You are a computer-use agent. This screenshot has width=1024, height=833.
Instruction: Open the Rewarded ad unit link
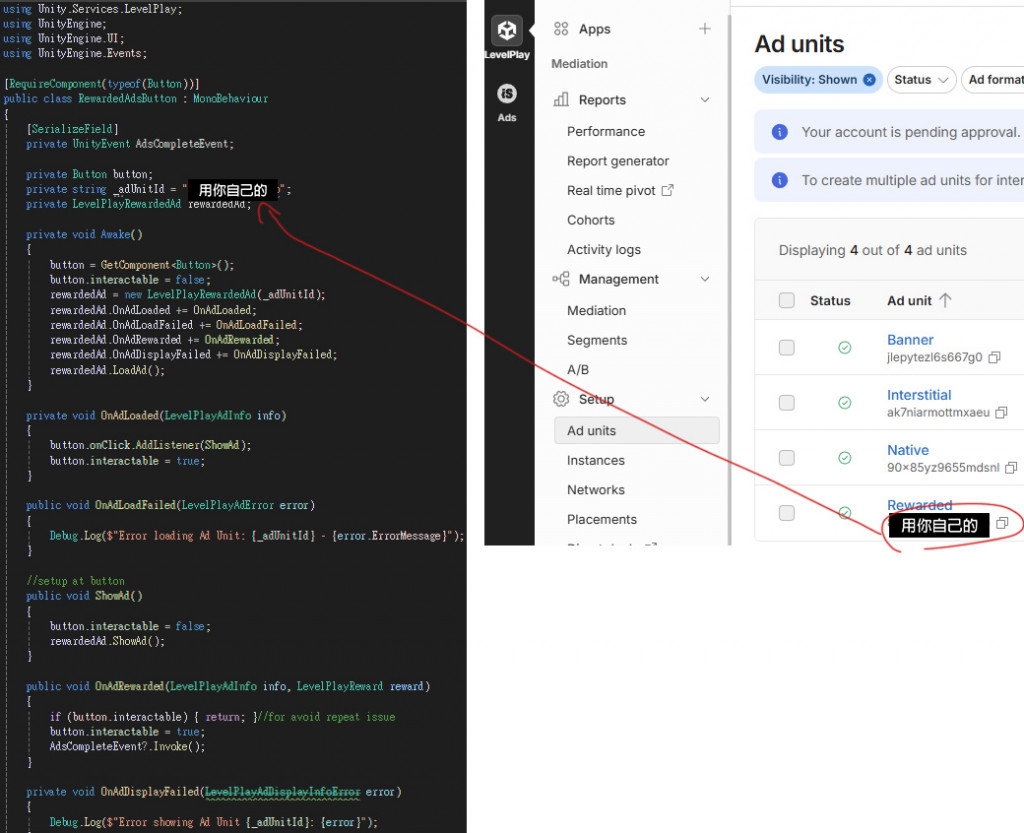click(920, 505)
